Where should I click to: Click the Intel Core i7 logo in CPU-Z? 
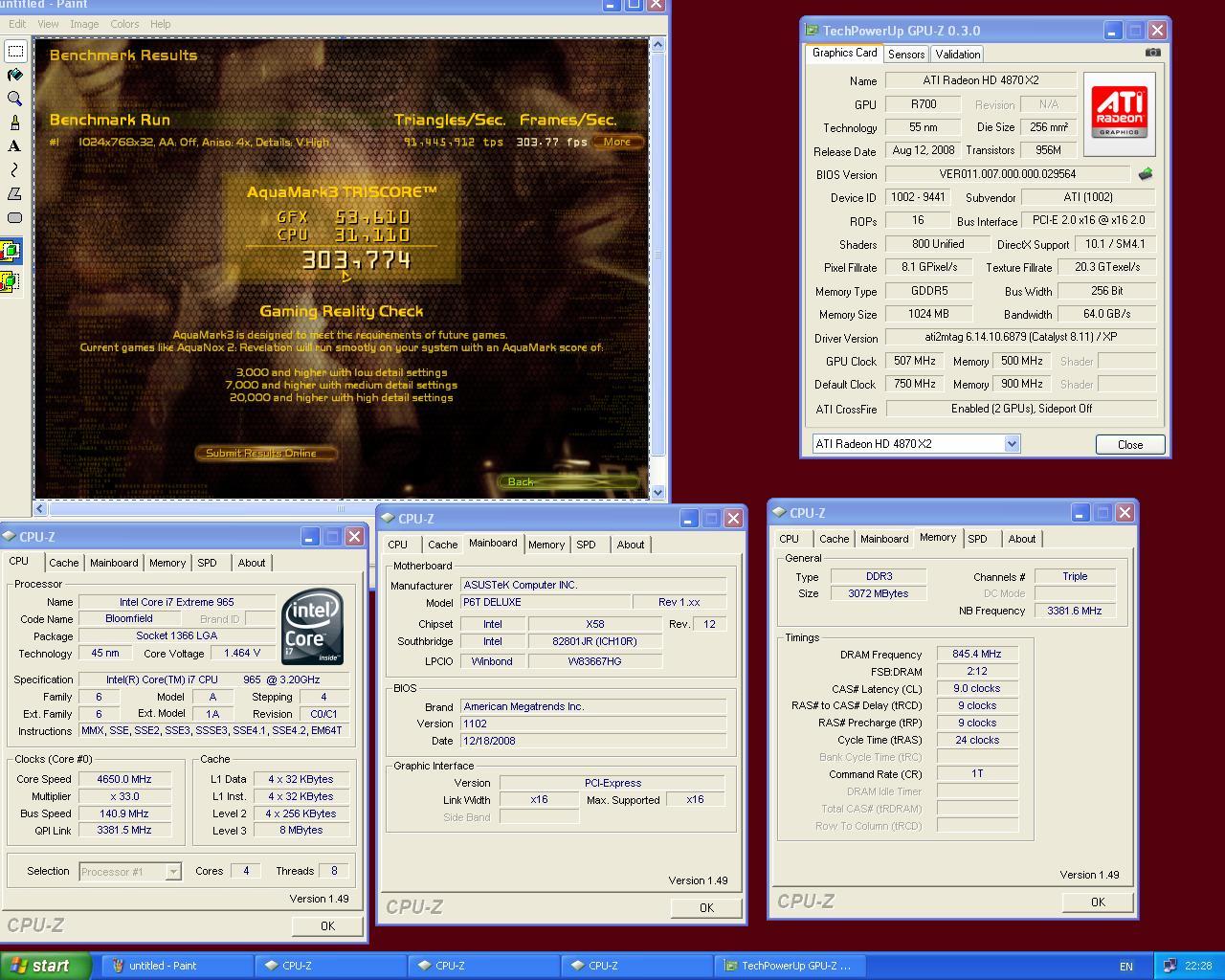[312, 627]
